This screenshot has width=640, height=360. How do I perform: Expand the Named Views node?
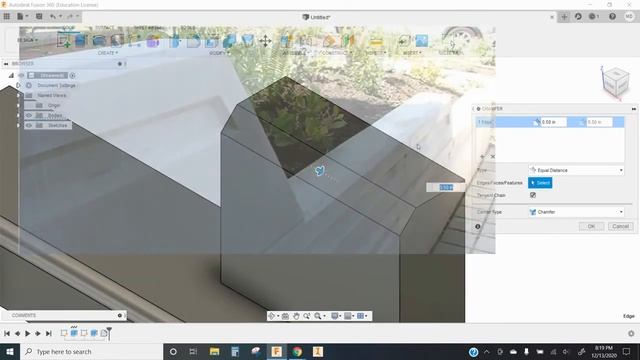point(18,95)
